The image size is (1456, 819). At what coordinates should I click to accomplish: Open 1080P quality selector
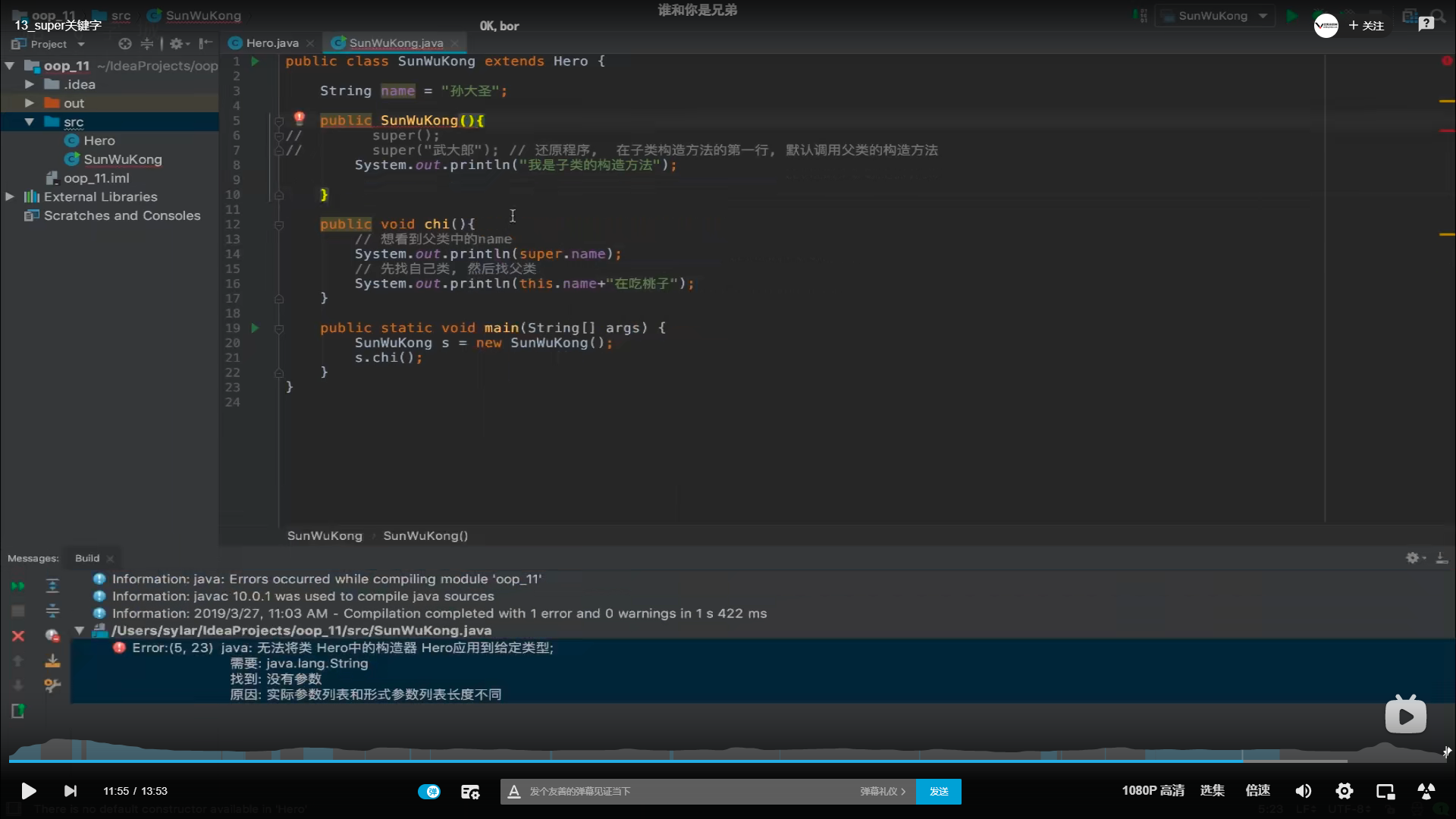[1153, 790]
